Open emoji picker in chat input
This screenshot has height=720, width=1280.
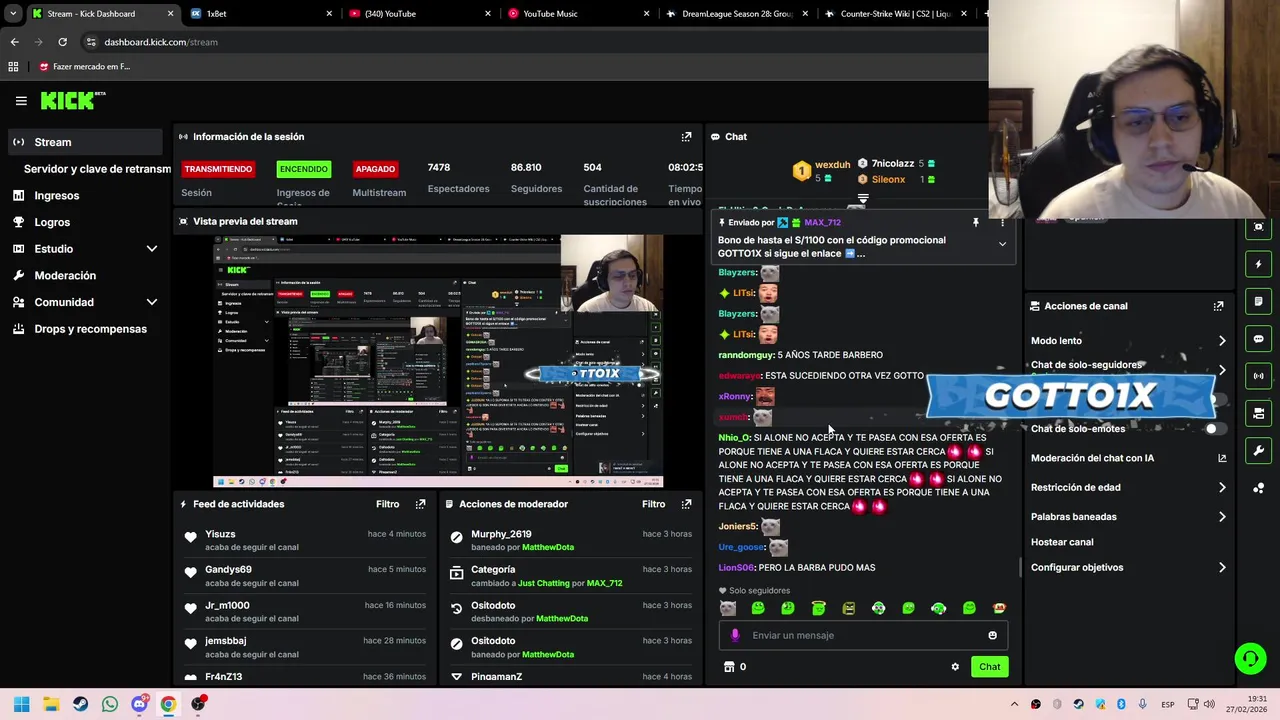(x=992, y=635)
